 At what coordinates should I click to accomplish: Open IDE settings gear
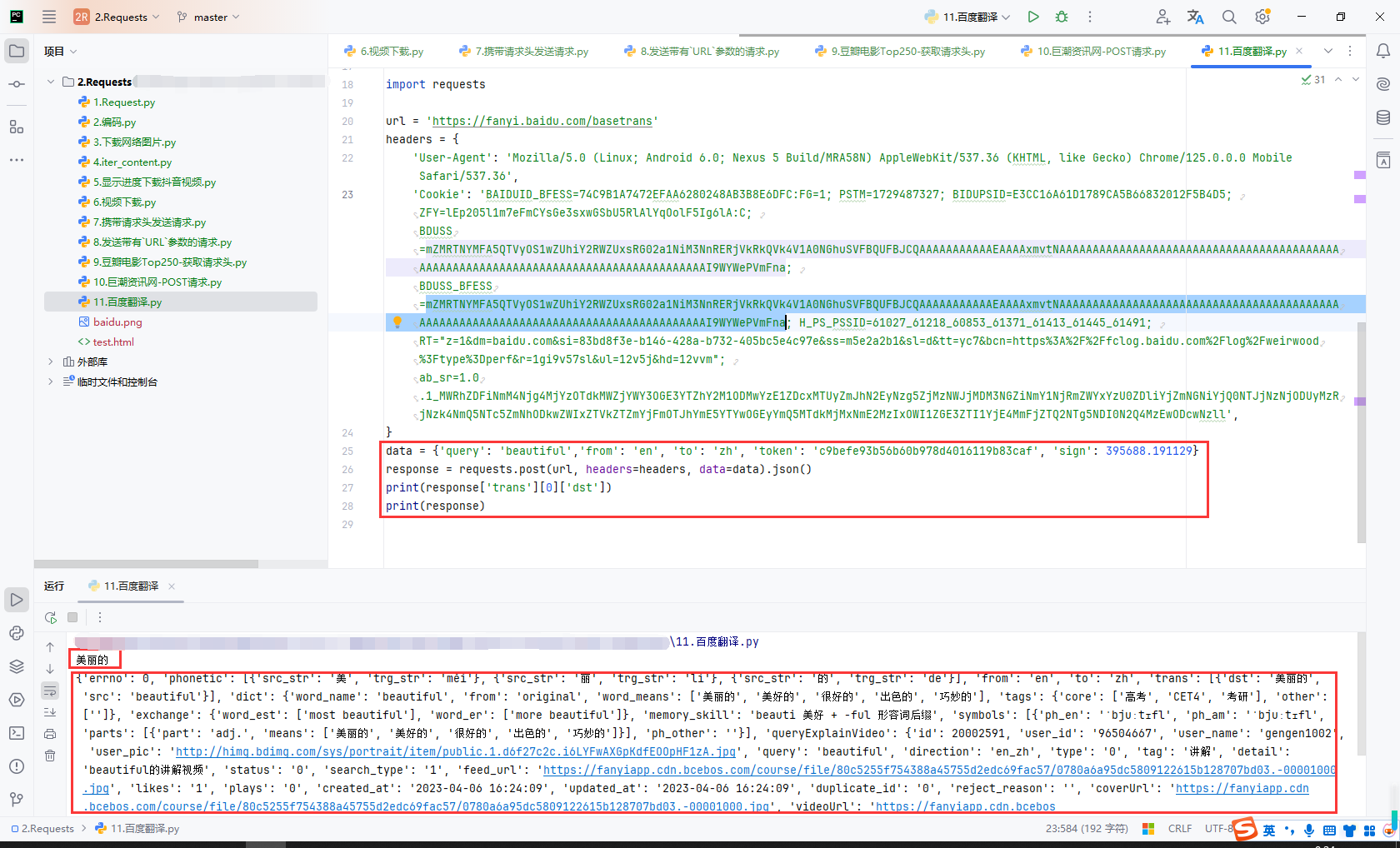(1262, 17)
